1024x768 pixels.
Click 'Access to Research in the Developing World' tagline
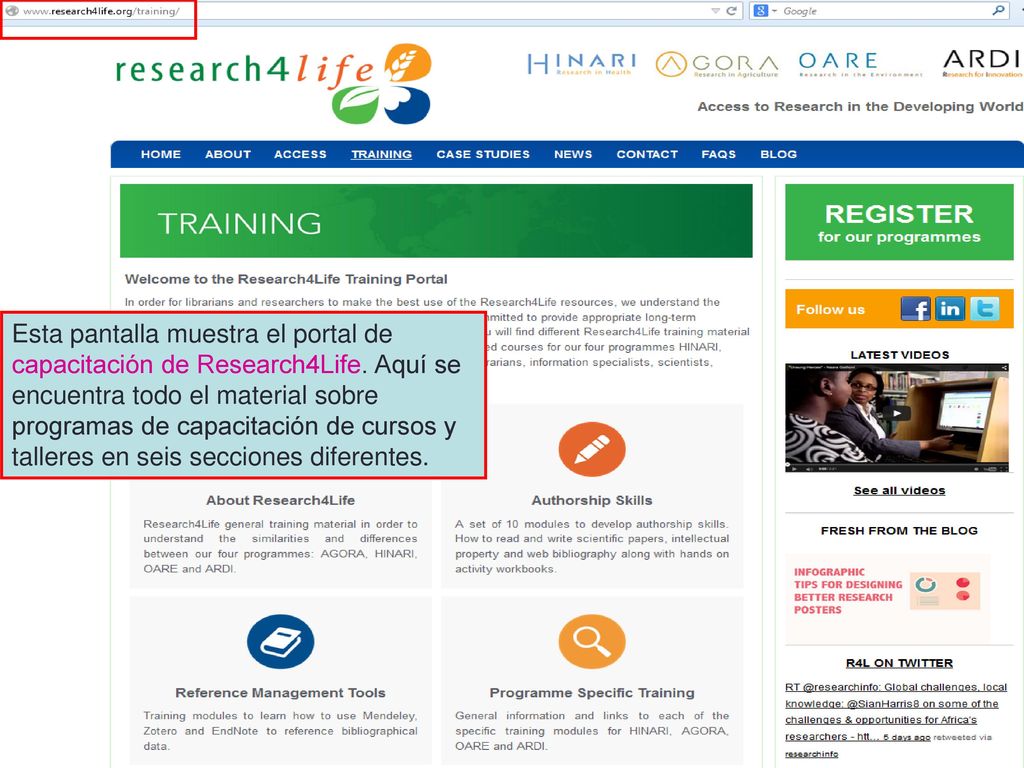click(x=860, y=106)
